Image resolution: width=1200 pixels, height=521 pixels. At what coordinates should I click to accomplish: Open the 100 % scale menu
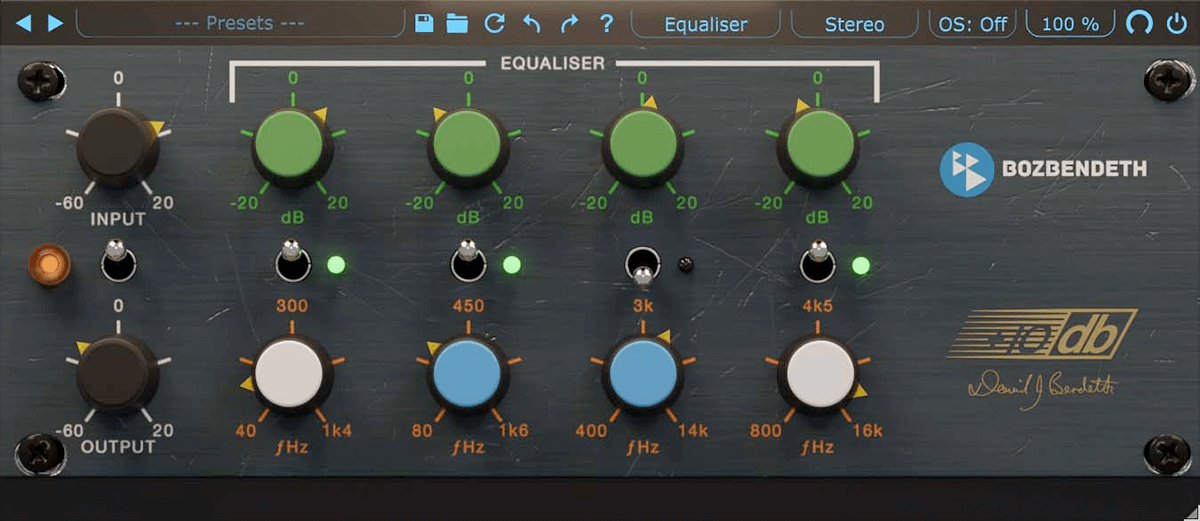1070,23
